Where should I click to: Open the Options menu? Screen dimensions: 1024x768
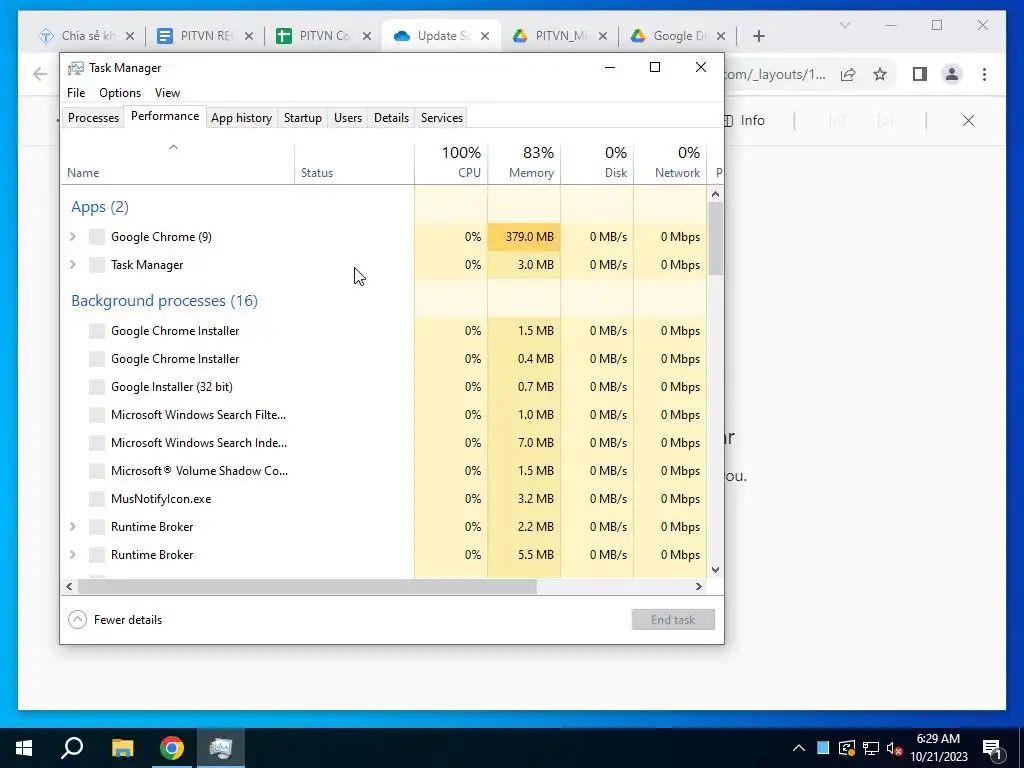[x=120, y=93]
